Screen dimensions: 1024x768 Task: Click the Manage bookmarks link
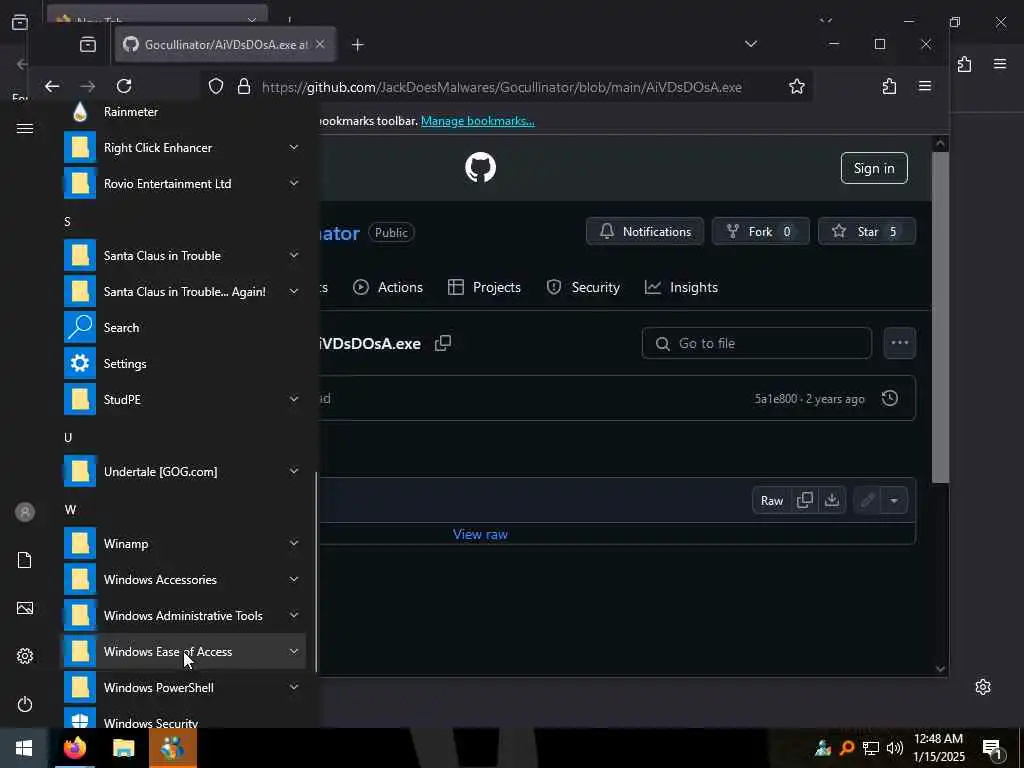click(x=477, y=121)
